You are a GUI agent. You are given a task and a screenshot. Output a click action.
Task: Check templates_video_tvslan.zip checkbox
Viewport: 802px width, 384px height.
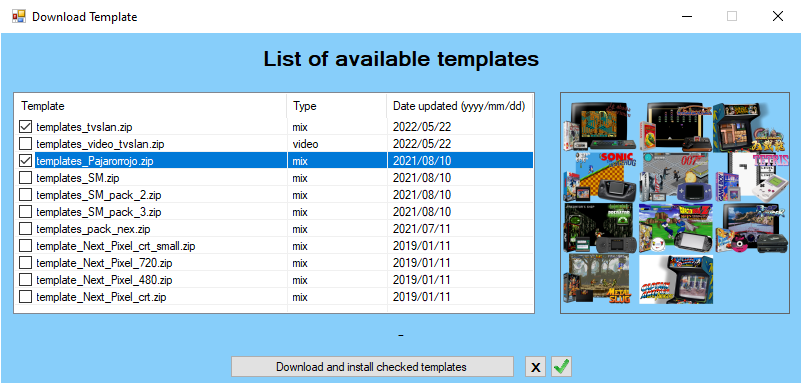tap(25, 144)
